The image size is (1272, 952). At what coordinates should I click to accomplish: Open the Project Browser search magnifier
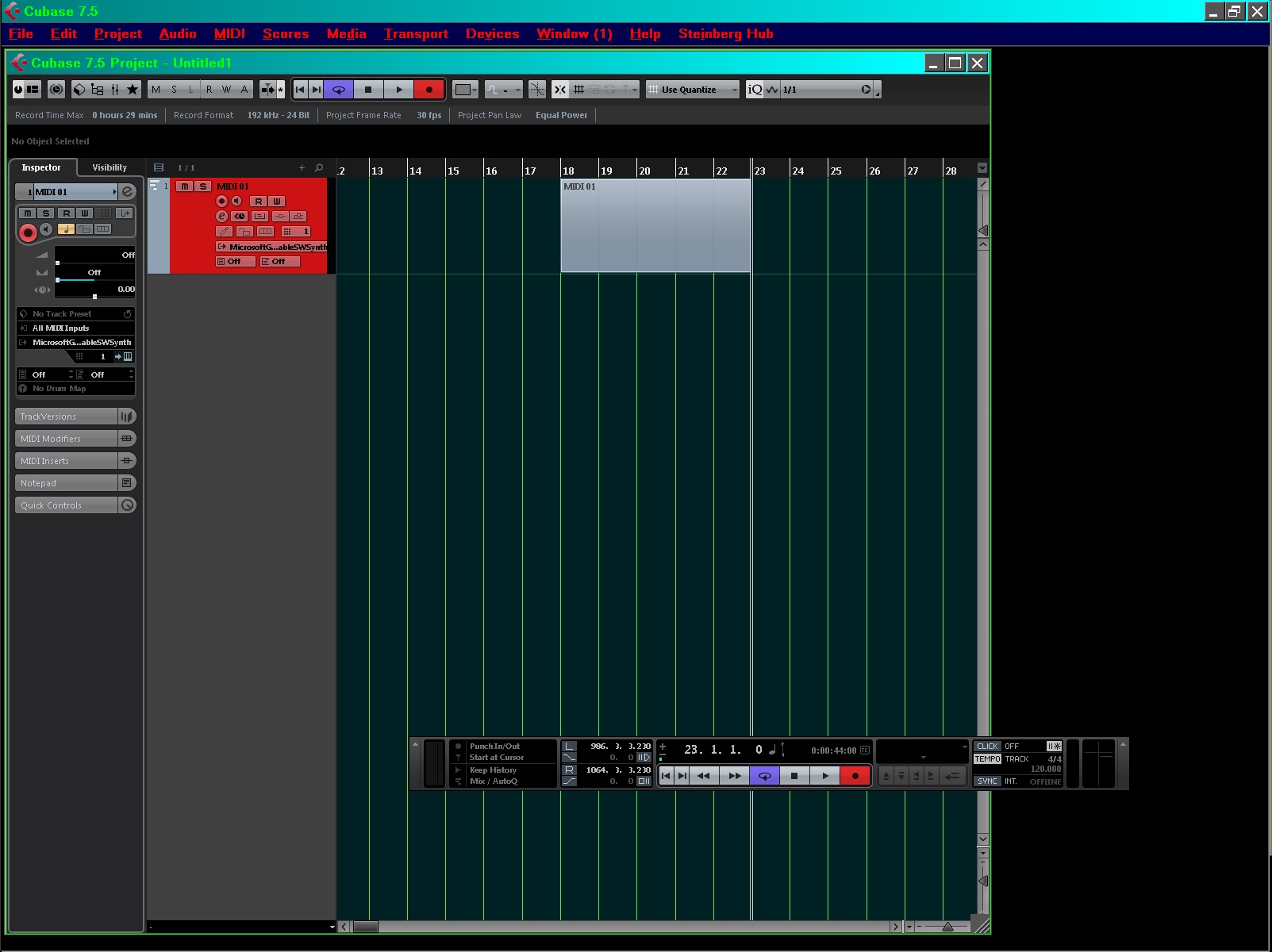(x=318, y=167)
